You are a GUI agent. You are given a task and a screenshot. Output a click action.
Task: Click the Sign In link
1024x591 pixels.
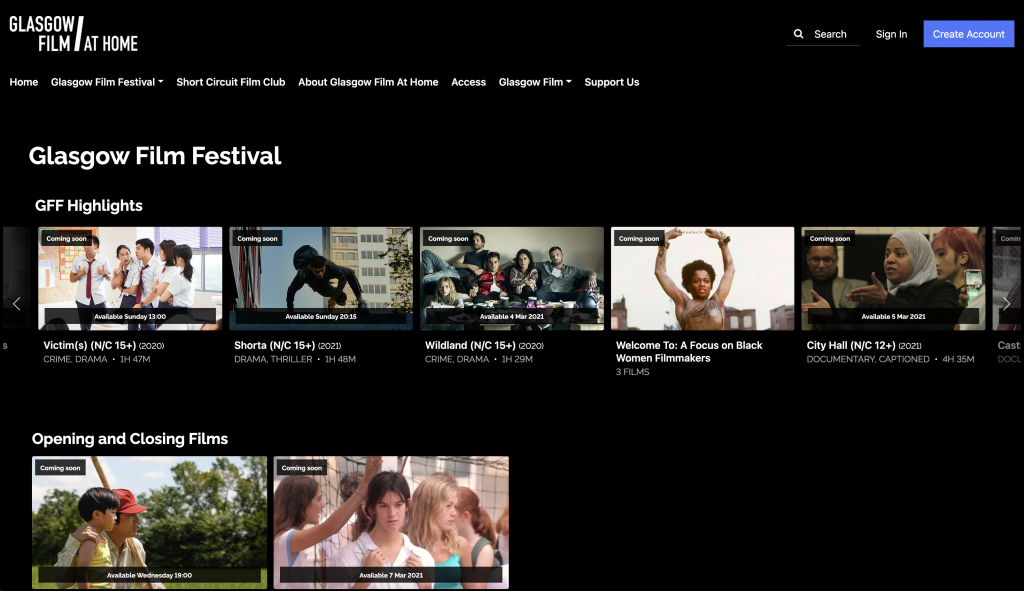[891, 34]
